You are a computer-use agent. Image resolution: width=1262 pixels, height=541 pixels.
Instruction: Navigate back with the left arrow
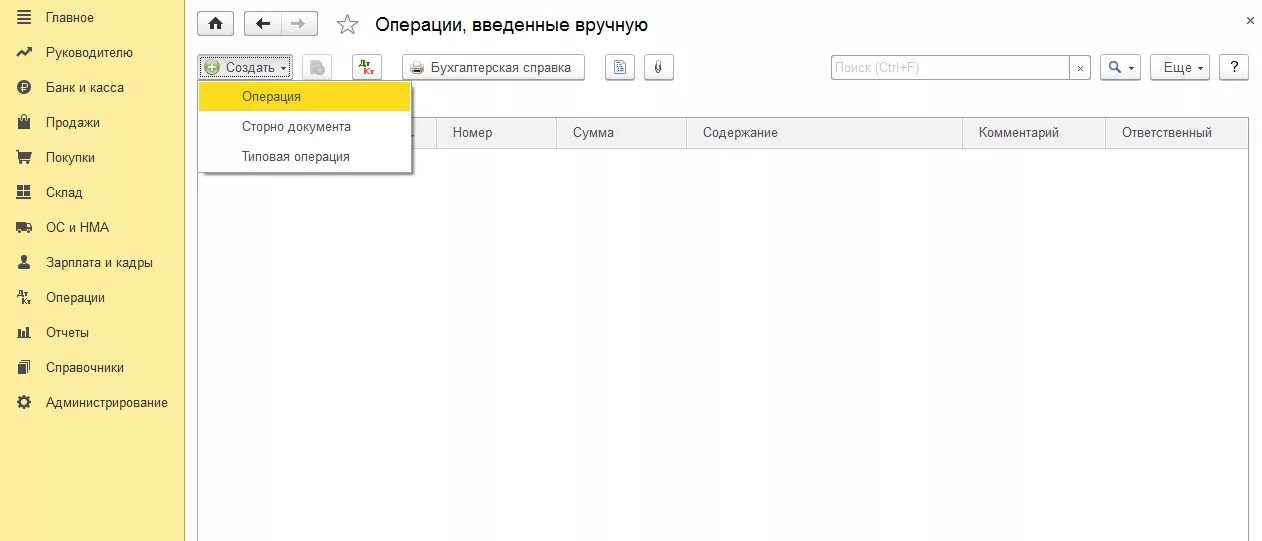263,24
